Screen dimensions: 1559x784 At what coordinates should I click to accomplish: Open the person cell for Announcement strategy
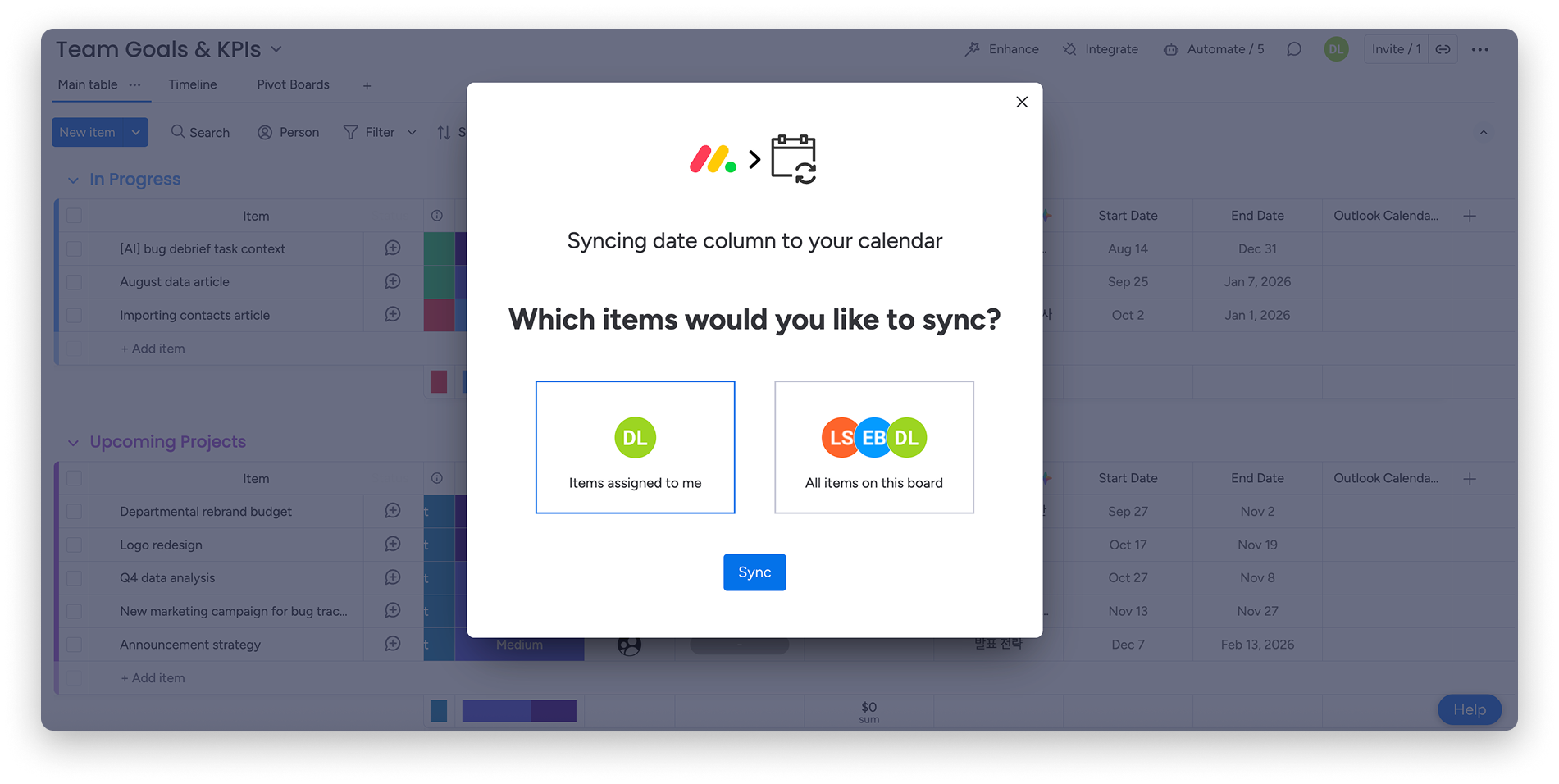click(629, 645)
